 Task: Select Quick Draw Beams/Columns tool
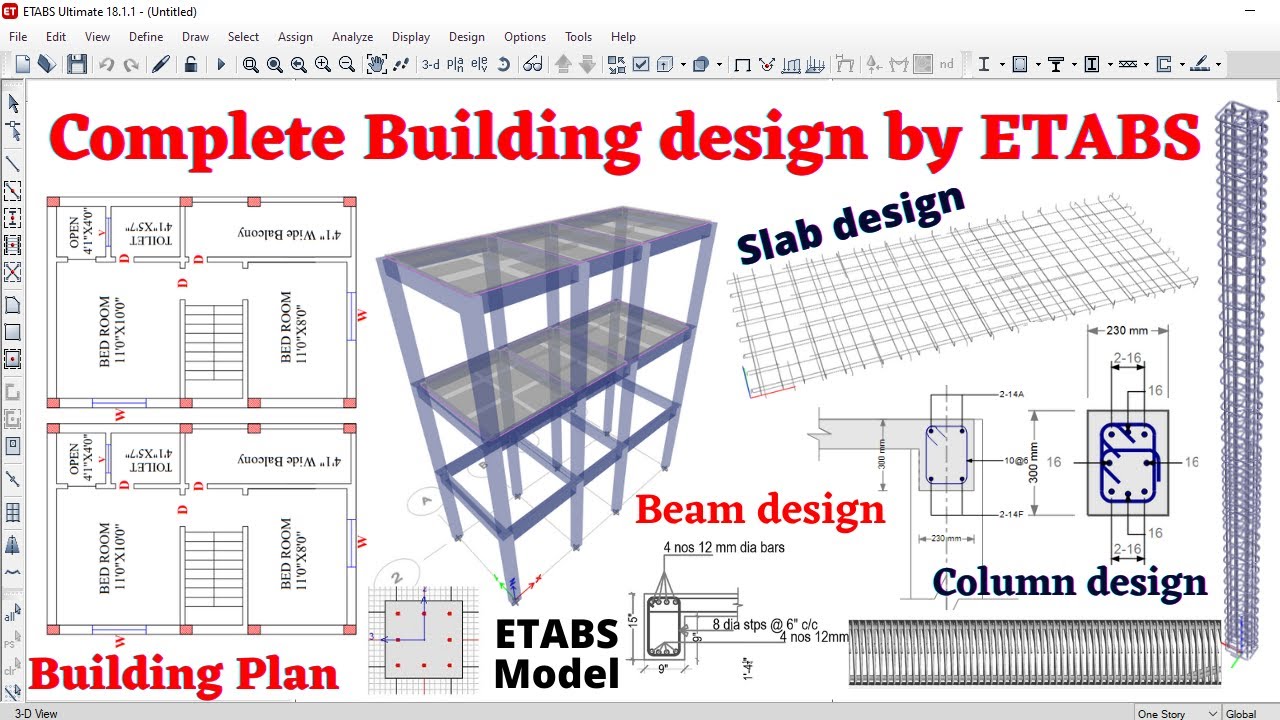pyautogui.click(x=13, y=190)
